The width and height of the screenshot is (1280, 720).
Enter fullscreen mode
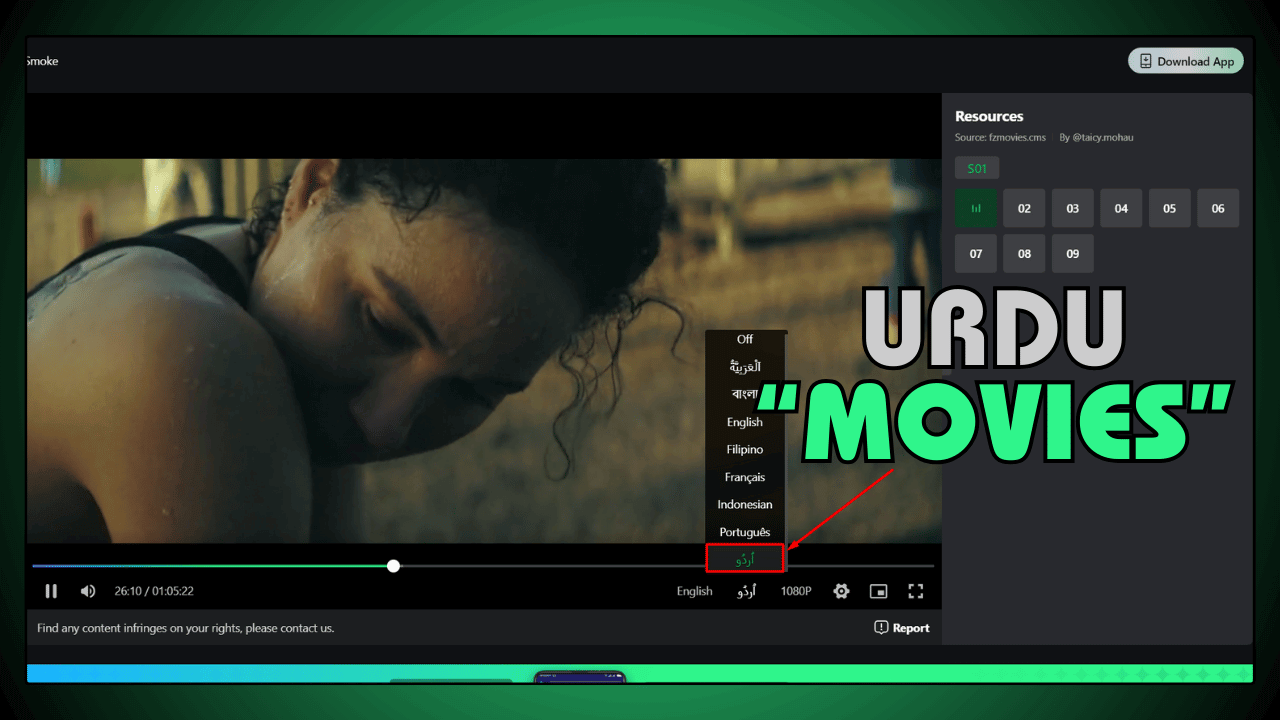(915, 591)
